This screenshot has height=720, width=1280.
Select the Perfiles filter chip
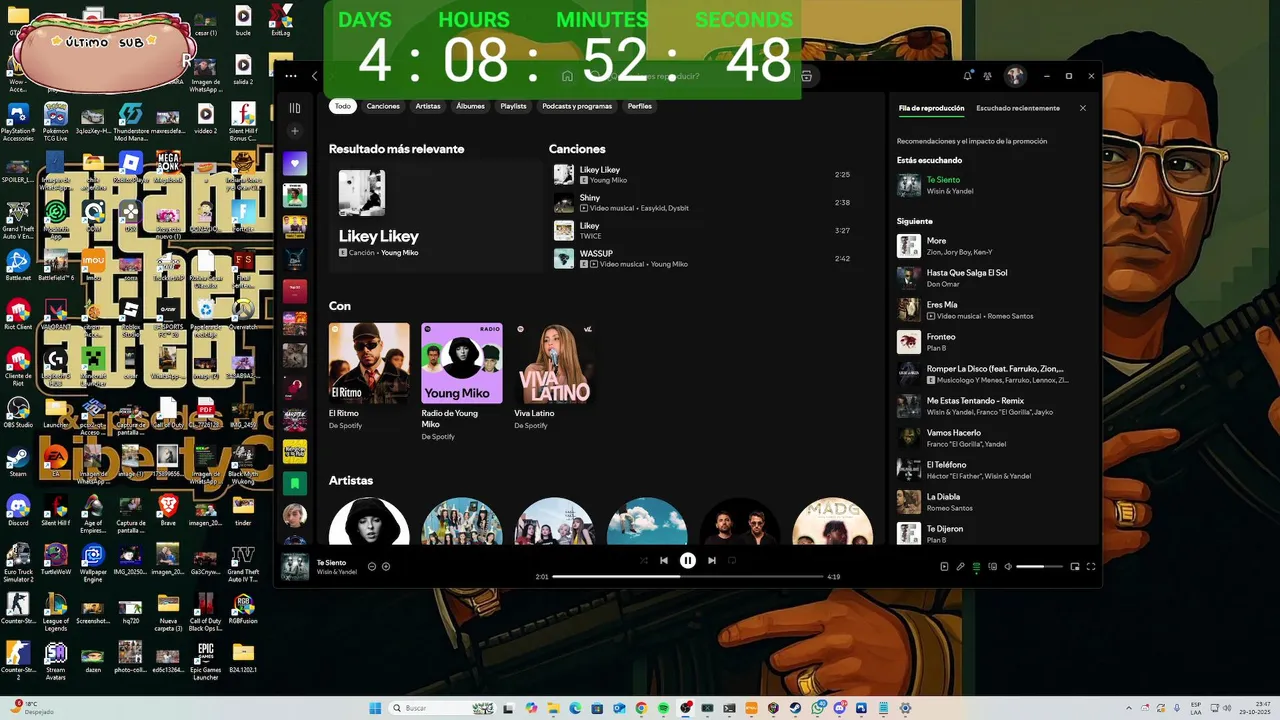tap(640, 106)
